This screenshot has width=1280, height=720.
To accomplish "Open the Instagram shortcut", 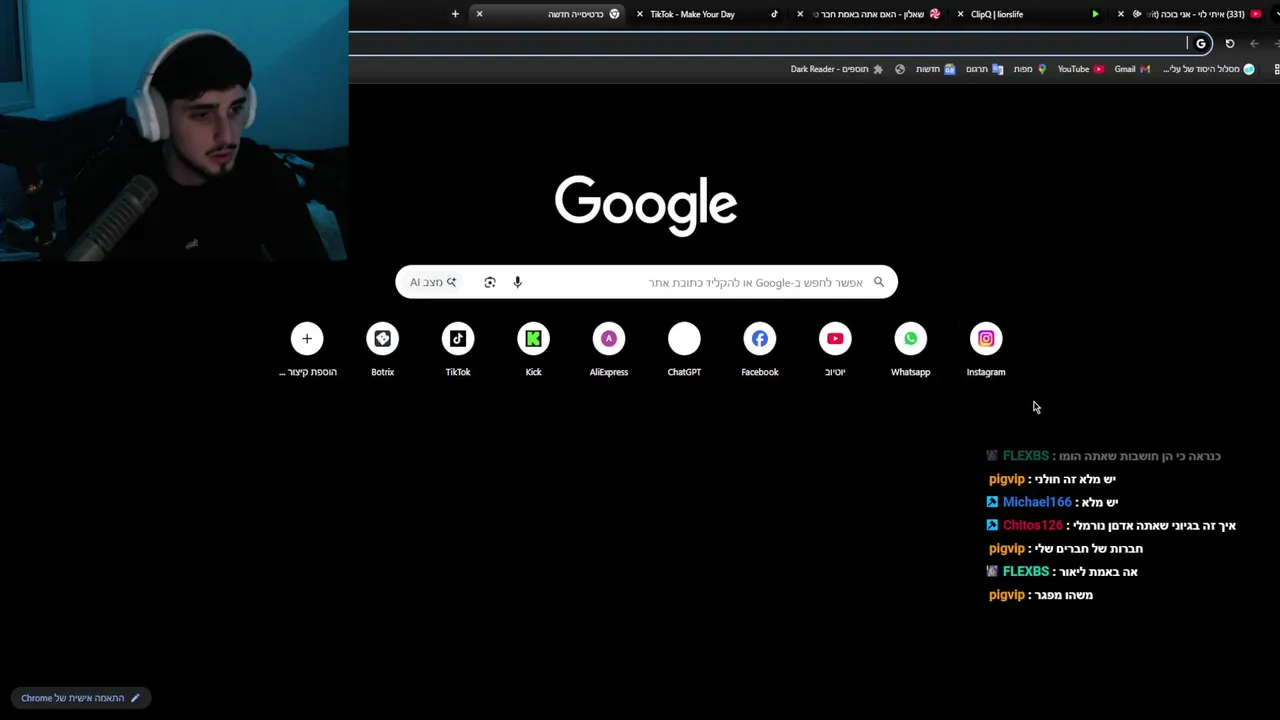I will [x=985, y=350].
